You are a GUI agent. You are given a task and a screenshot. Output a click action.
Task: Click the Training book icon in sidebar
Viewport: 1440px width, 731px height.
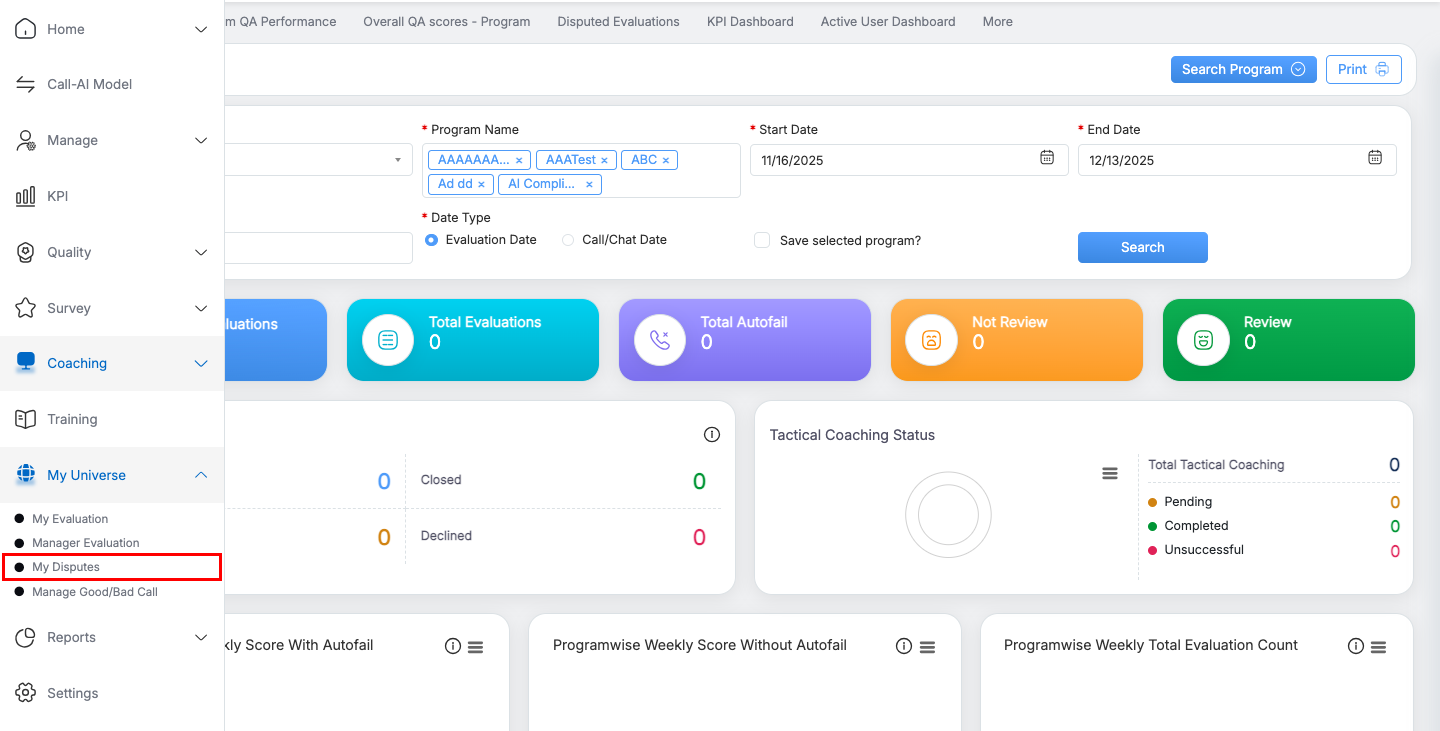coord(26,419)
